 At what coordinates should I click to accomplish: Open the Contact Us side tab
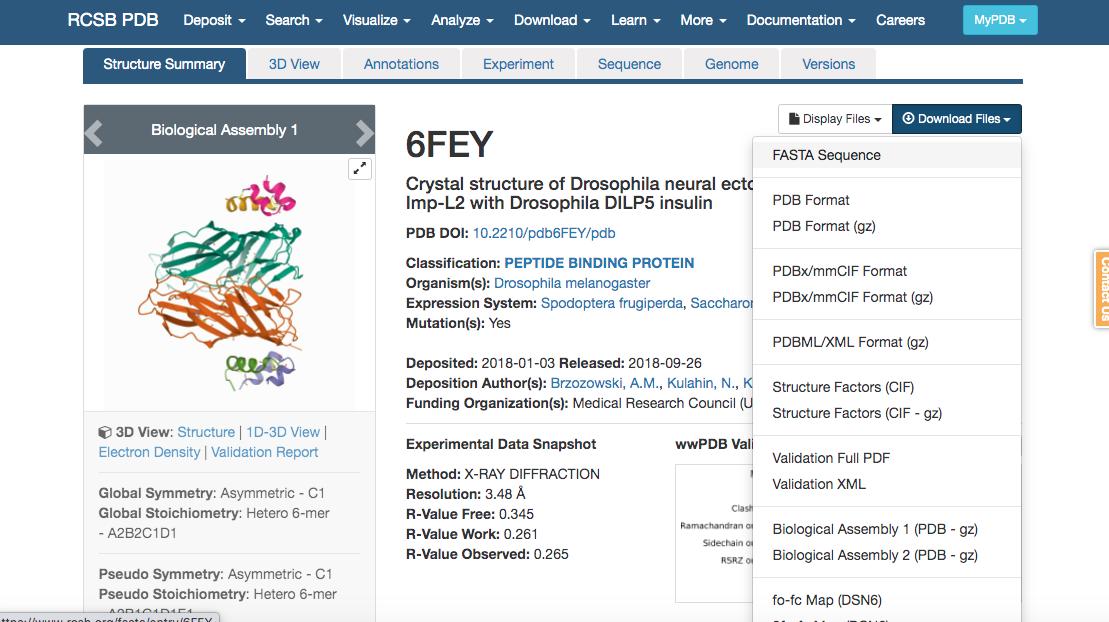(x=1101, y=289)
